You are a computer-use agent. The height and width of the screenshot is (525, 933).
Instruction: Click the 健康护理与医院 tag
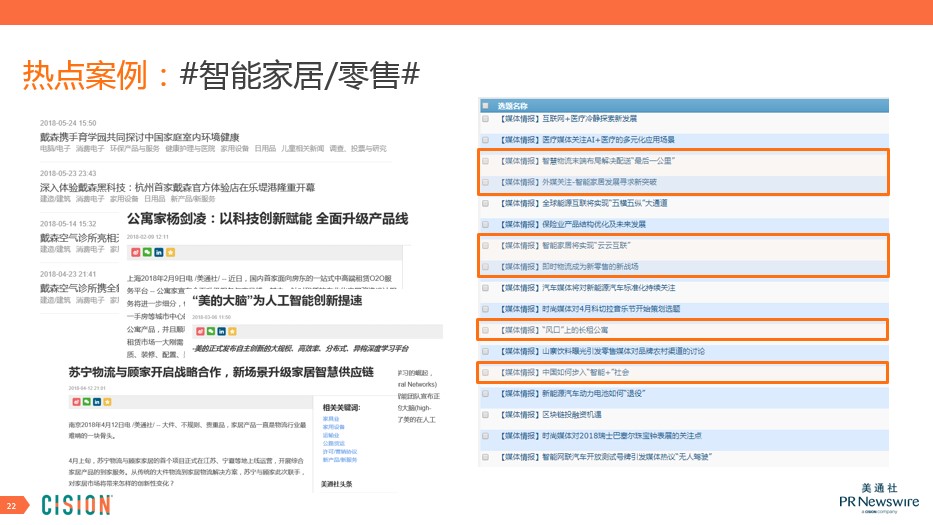pyautogui.click(x=190, y=149)
